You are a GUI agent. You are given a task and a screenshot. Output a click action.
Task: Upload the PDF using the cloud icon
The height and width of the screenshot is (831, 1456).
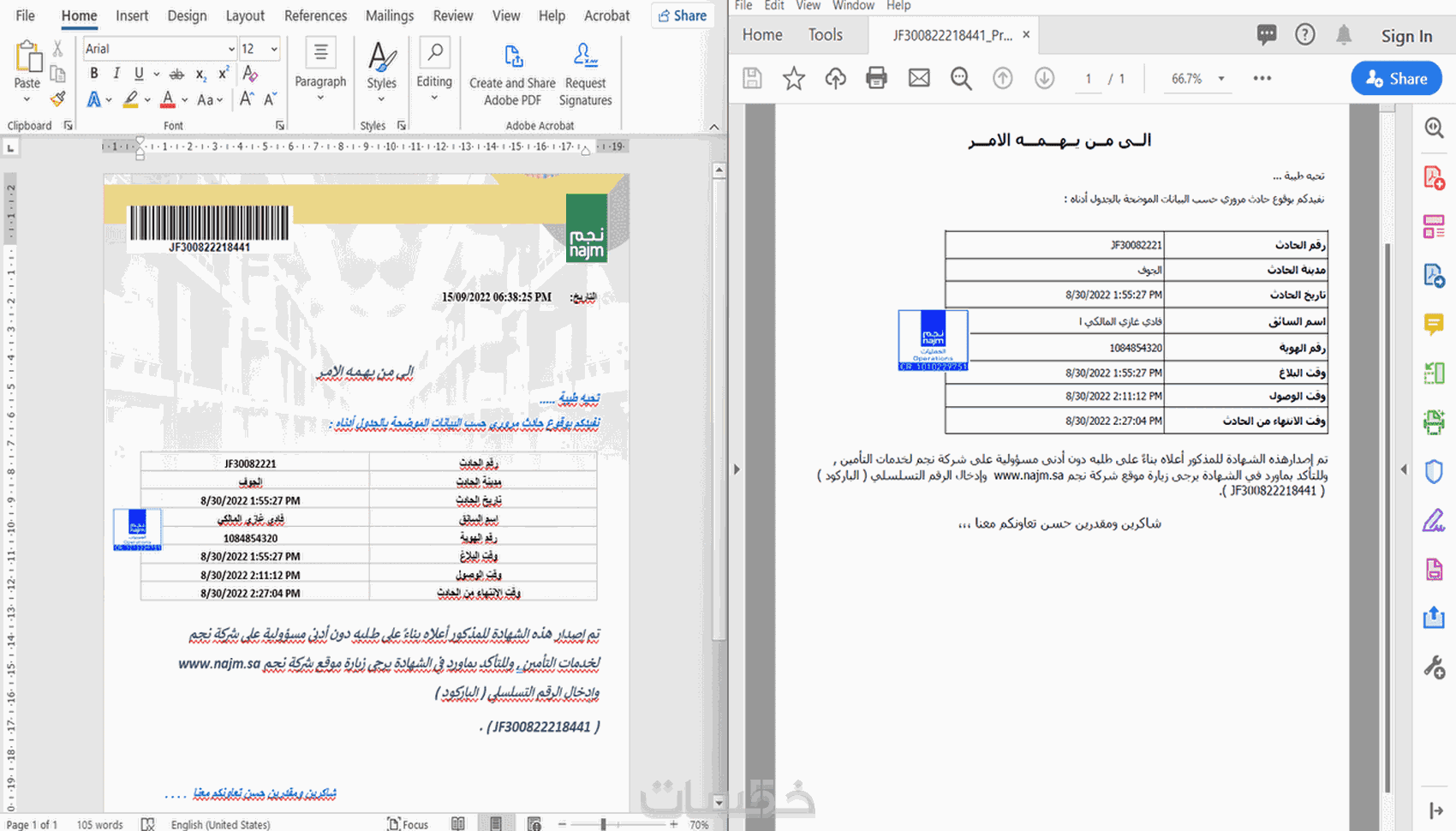point(835,79)
